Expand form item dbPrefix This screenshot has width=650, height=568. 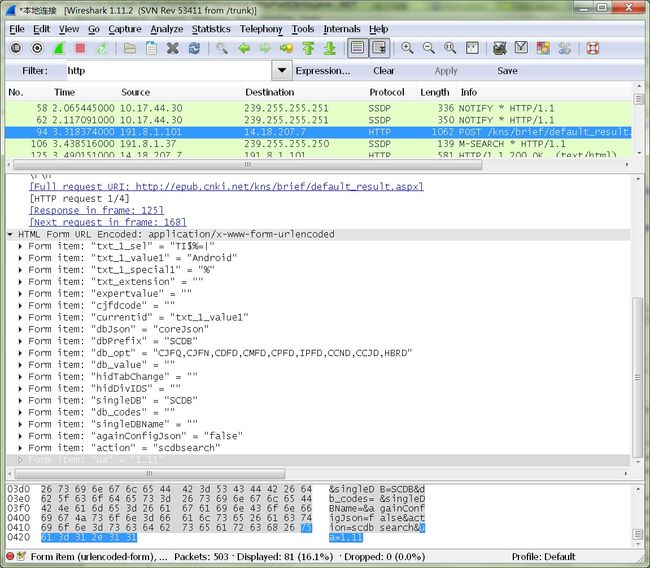[x=20, y=341]
